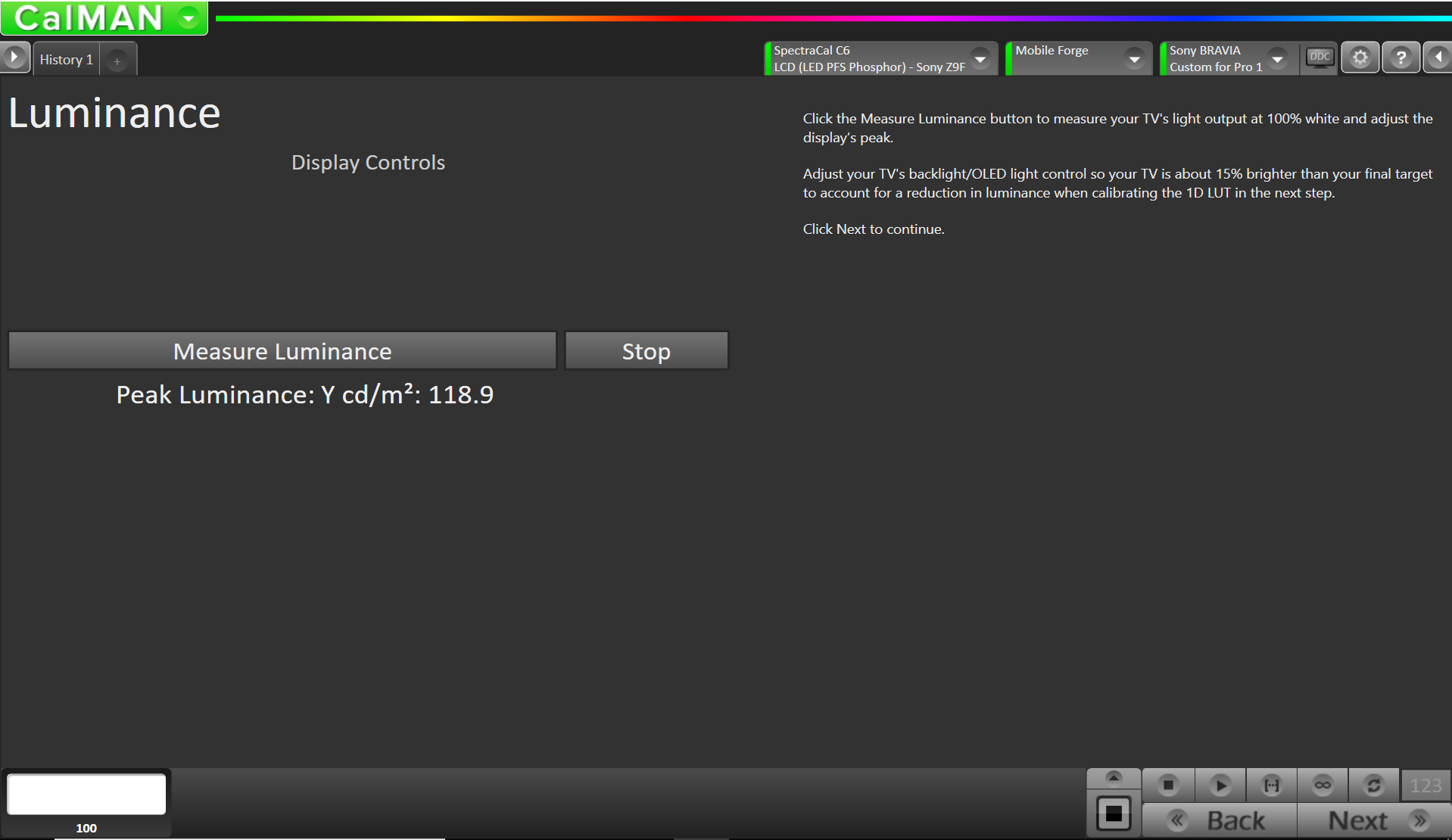Click the stop measurement icon in bottom toolbar
This screenshot has width=1452, height=840.
click(1168, 786)
